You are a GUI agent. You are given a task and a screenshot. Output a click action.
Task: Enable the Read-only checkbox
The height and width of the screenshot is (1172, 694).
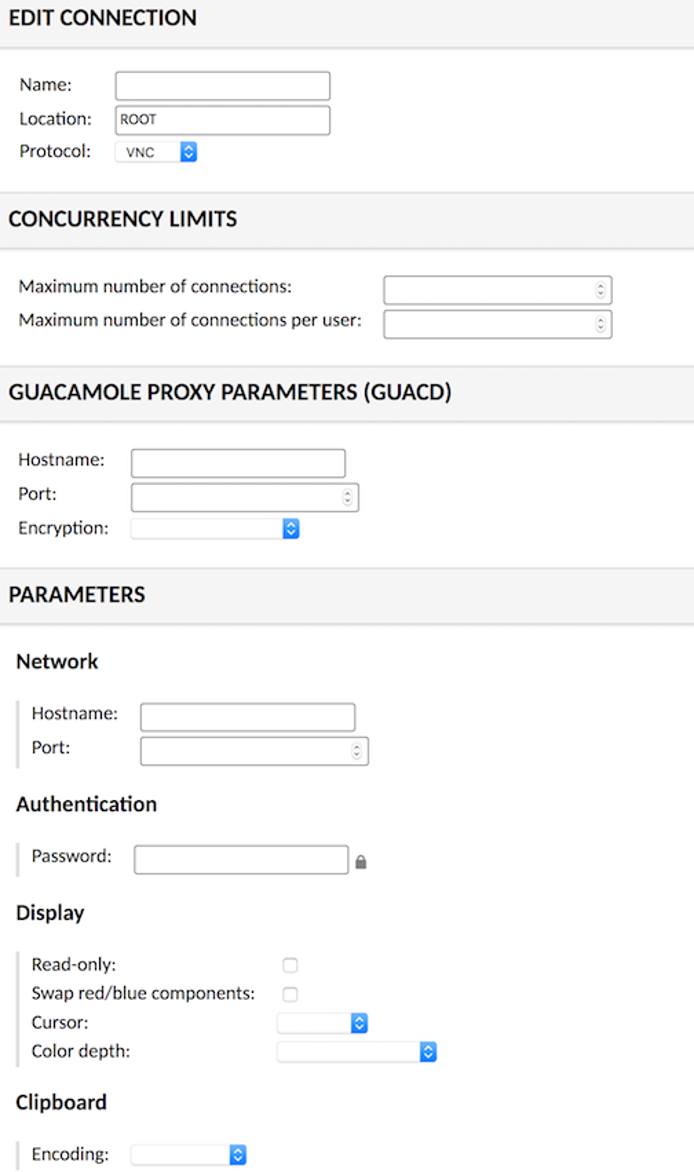pos(290,964)
